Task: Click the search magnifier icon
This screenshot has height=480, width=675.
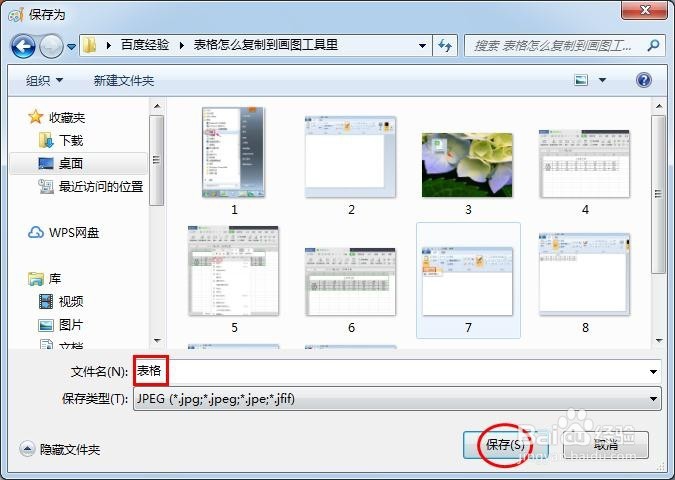Action: 653,45
